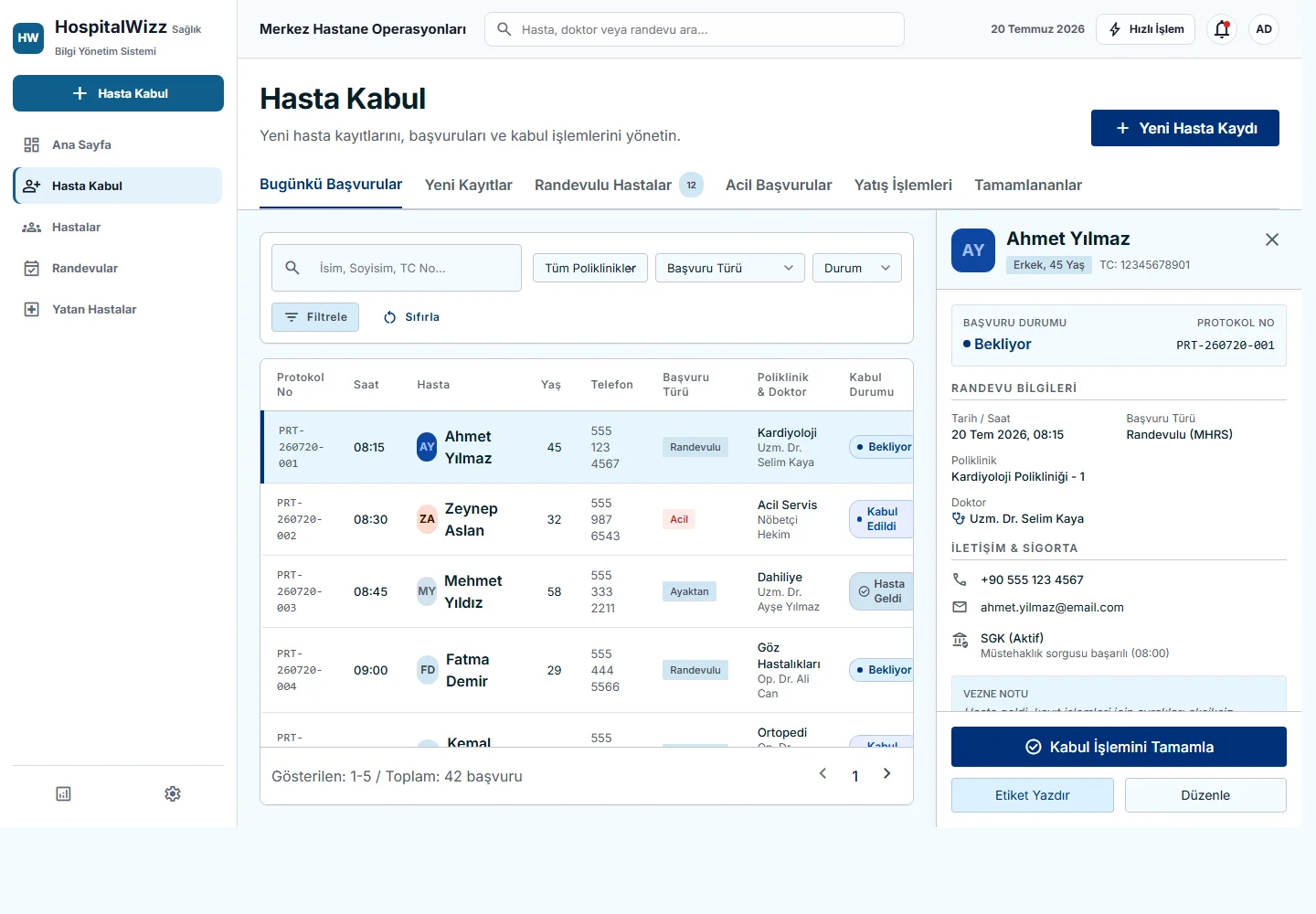Expand Başvuru Türü dropdown
The width and height of the screenshot is (1316, 914).
click(730, 268)
